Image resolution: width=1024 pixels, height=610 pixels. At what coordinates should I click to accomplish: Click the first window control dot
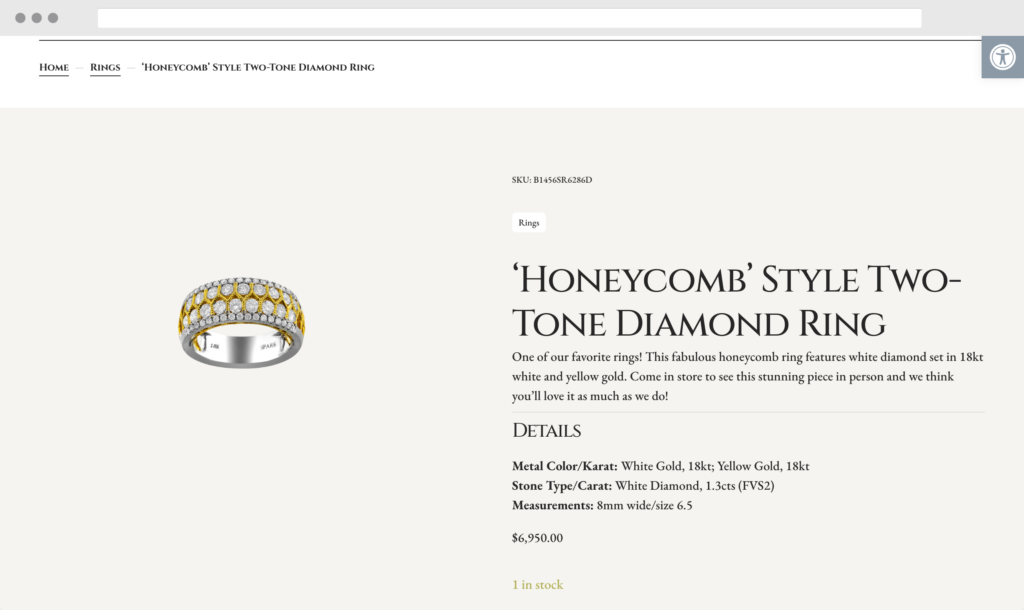20,18
